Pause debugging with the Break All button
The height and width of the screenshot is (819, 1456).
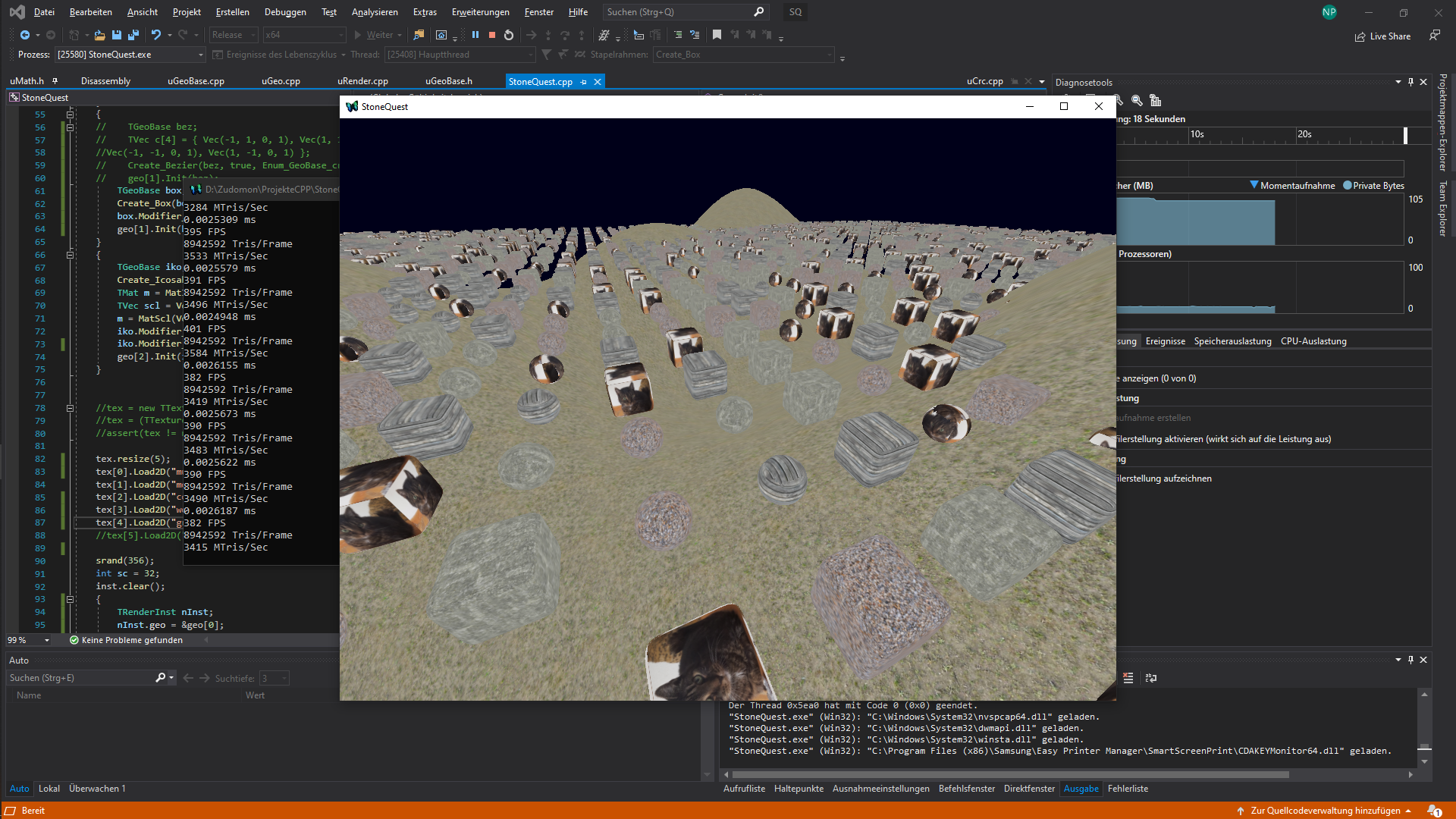[x=475, y=35]
